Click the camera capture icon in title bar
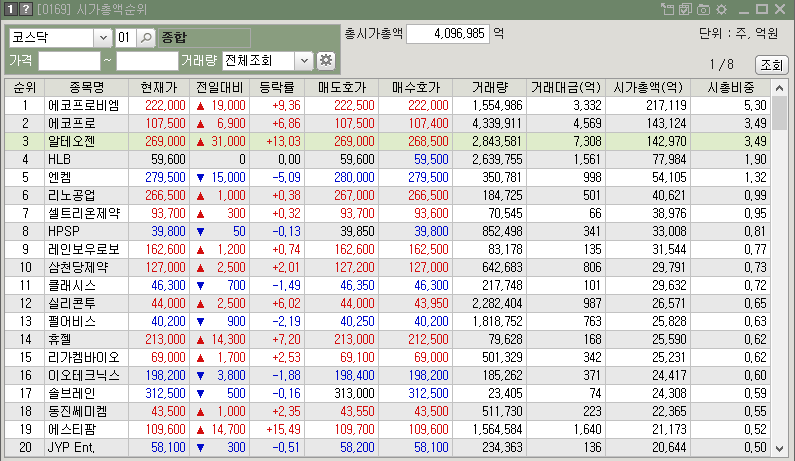Viewport: 795px width, 461px height. pos(703,9)
